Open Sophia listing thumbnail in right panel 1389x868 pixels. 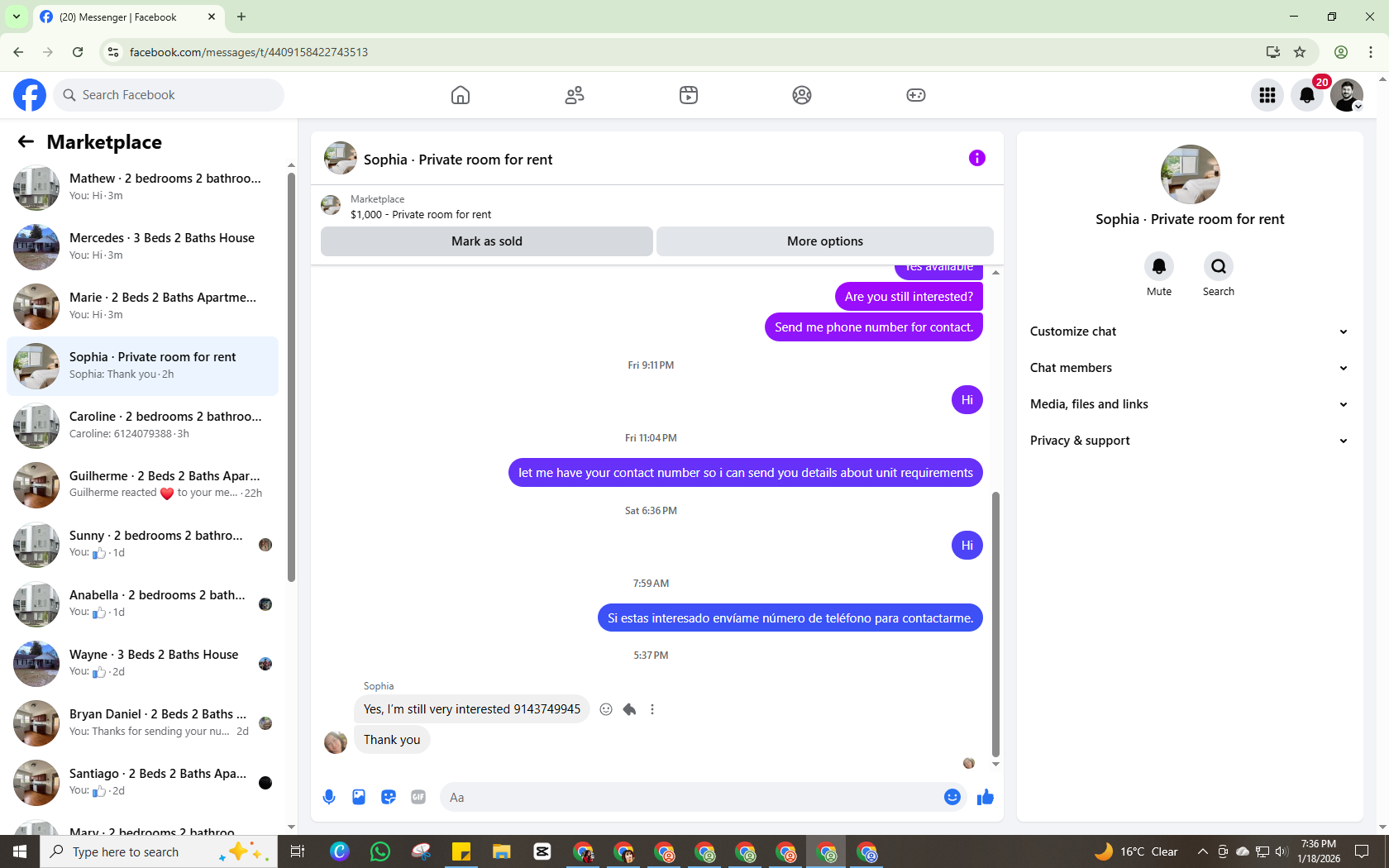click(x=1190, y=174)
